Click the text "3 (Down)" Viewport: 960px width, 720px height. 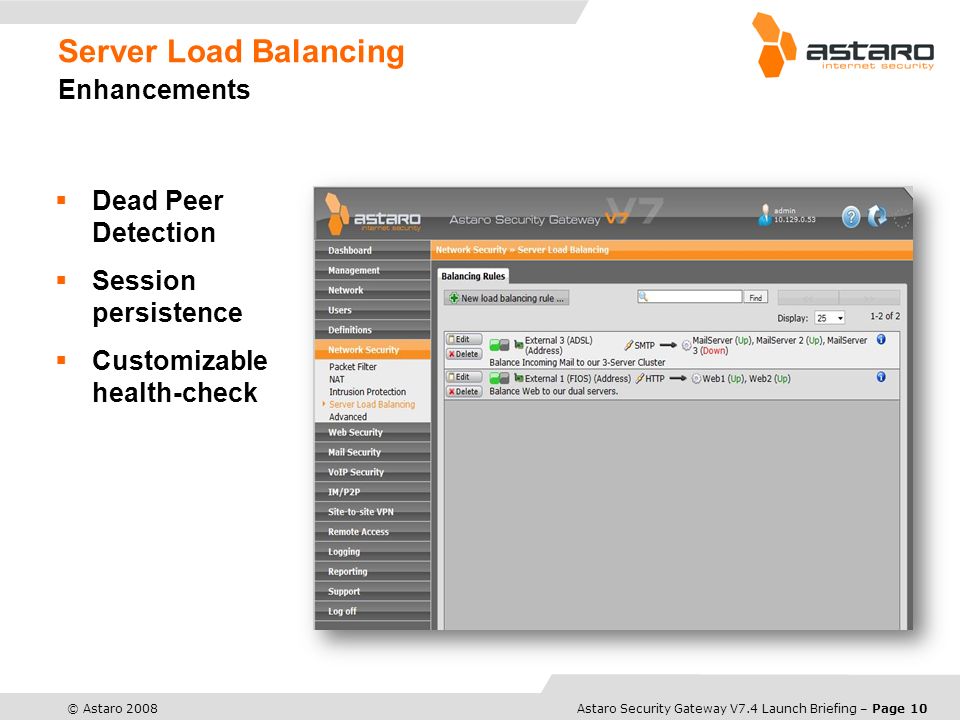coord(710,351)
